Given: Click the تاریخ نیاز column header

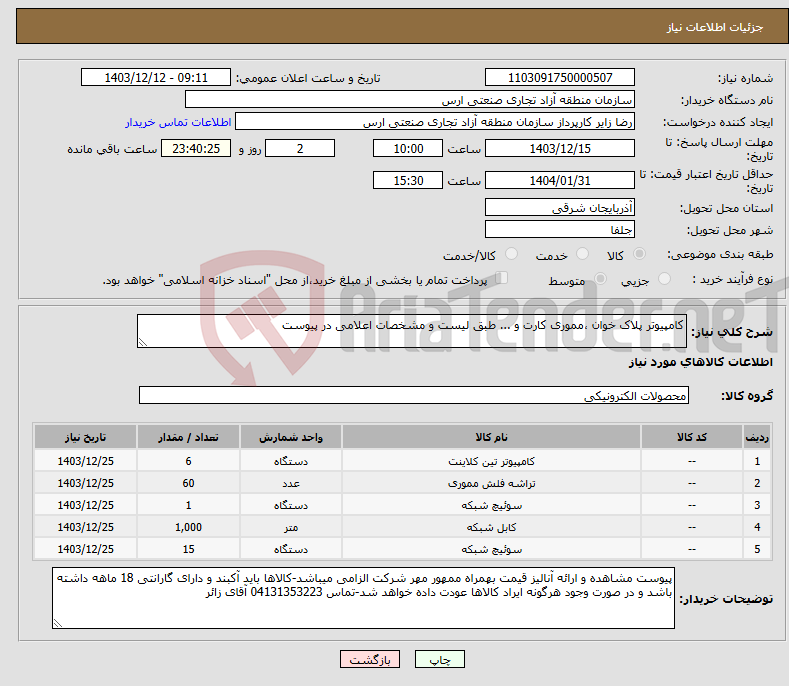Looking at the screenshot, I should point(86,437).
